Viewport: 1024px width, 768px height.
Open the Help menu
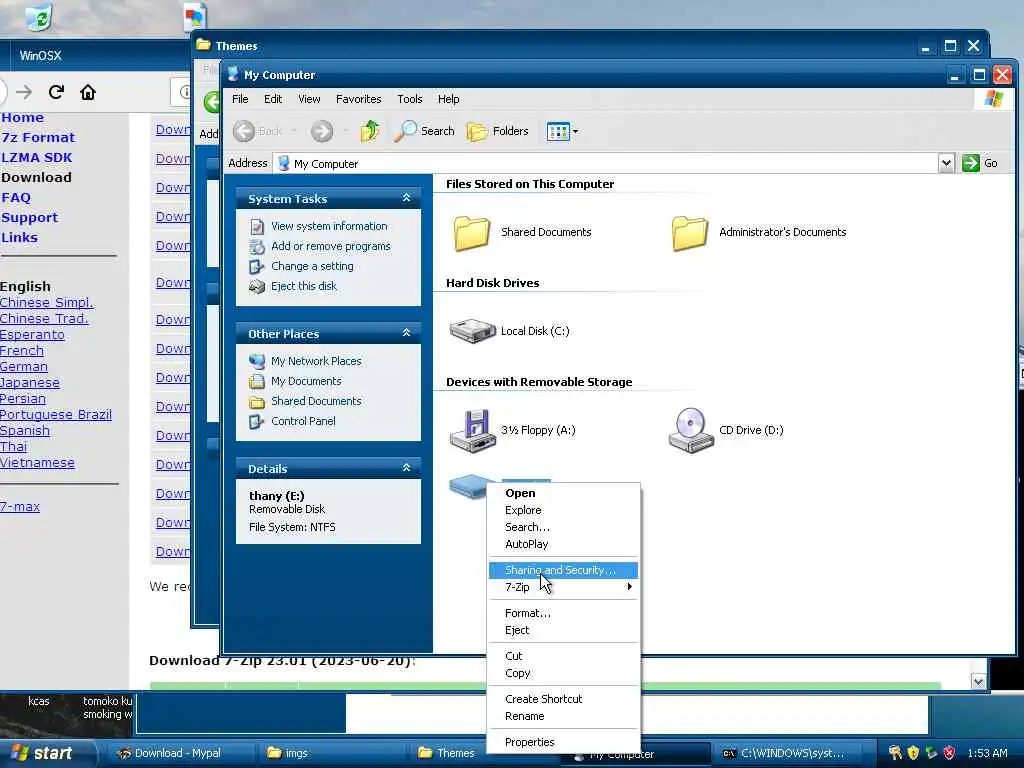click(448, 99)
